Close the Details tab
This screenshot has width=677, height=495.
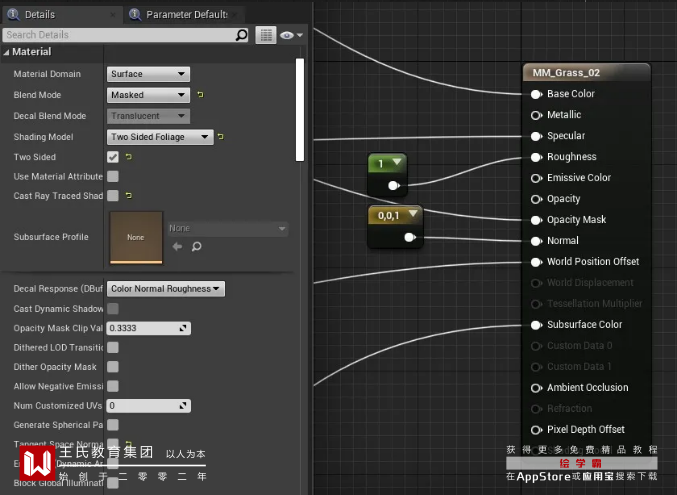pos(113,15)
